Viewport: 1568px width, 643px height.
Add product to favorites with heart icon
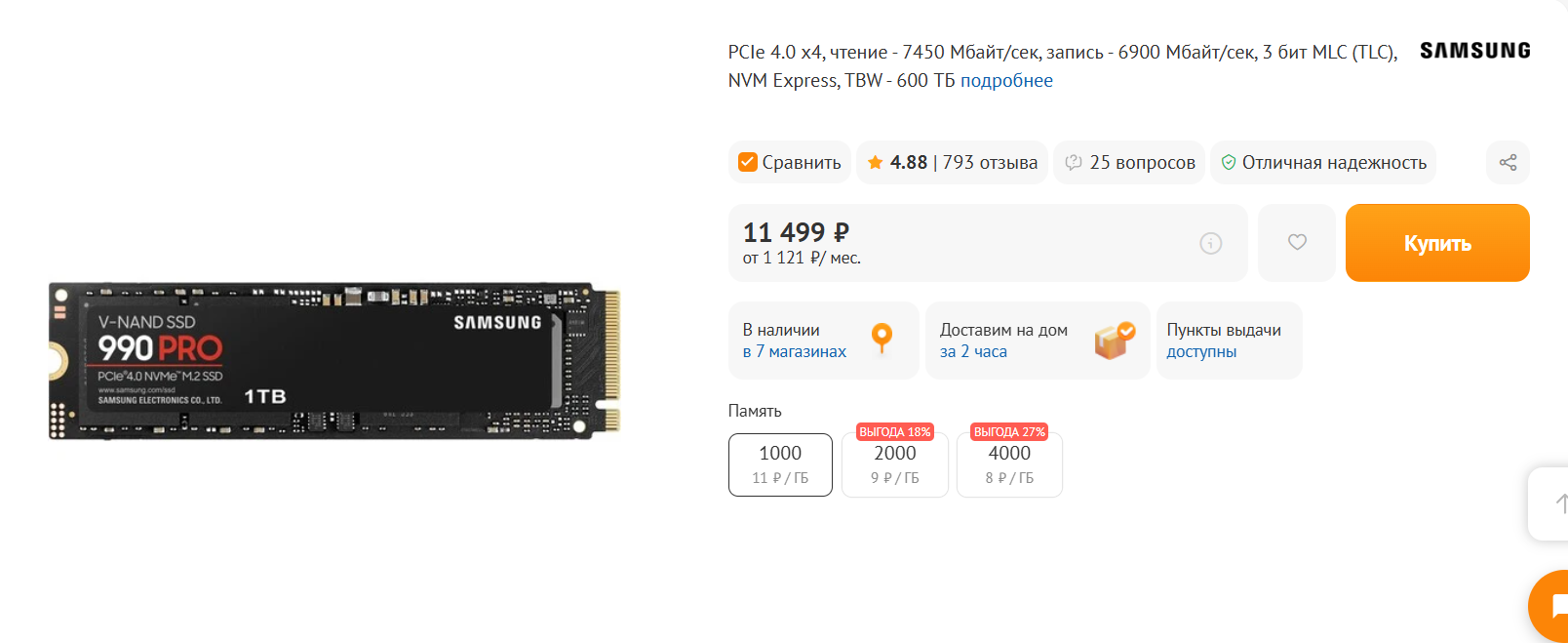(x=1297, y=242)
